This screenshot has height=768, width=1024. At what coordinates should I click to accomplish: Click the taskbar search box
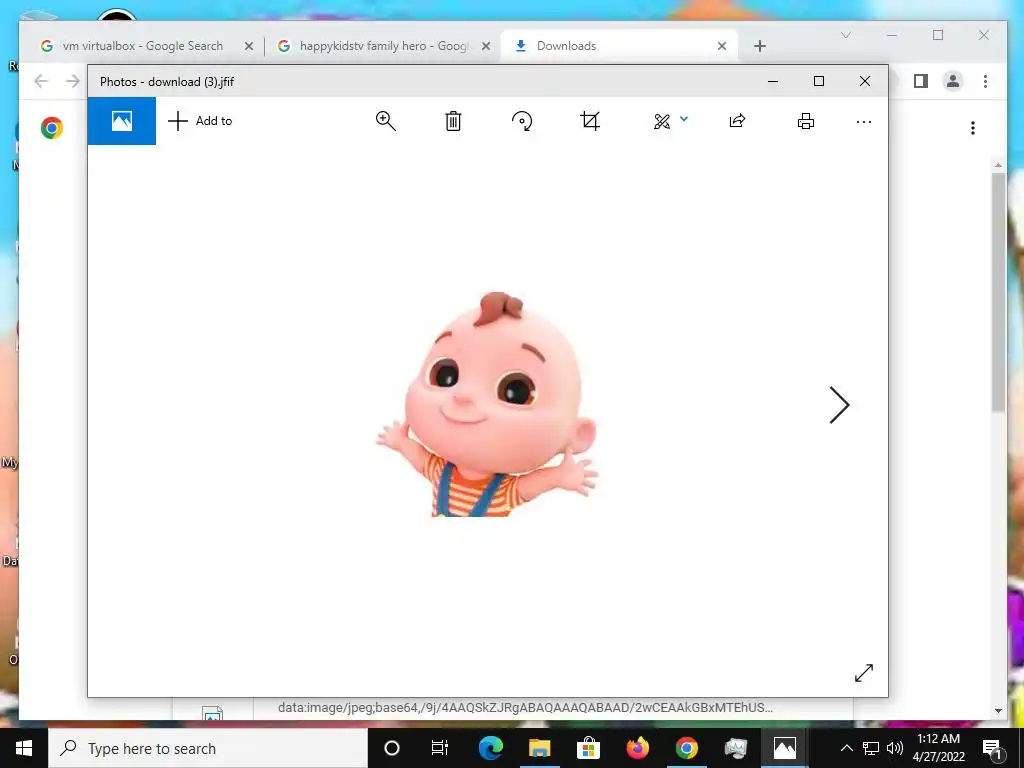click(208, 748)
